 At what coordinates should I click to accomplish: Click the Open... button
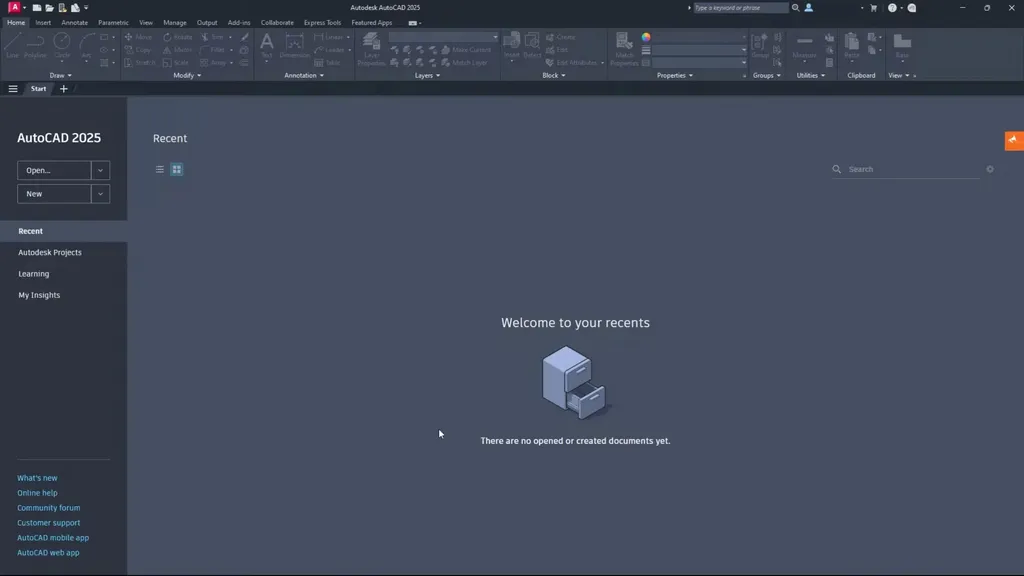click(x=54, y=170)
